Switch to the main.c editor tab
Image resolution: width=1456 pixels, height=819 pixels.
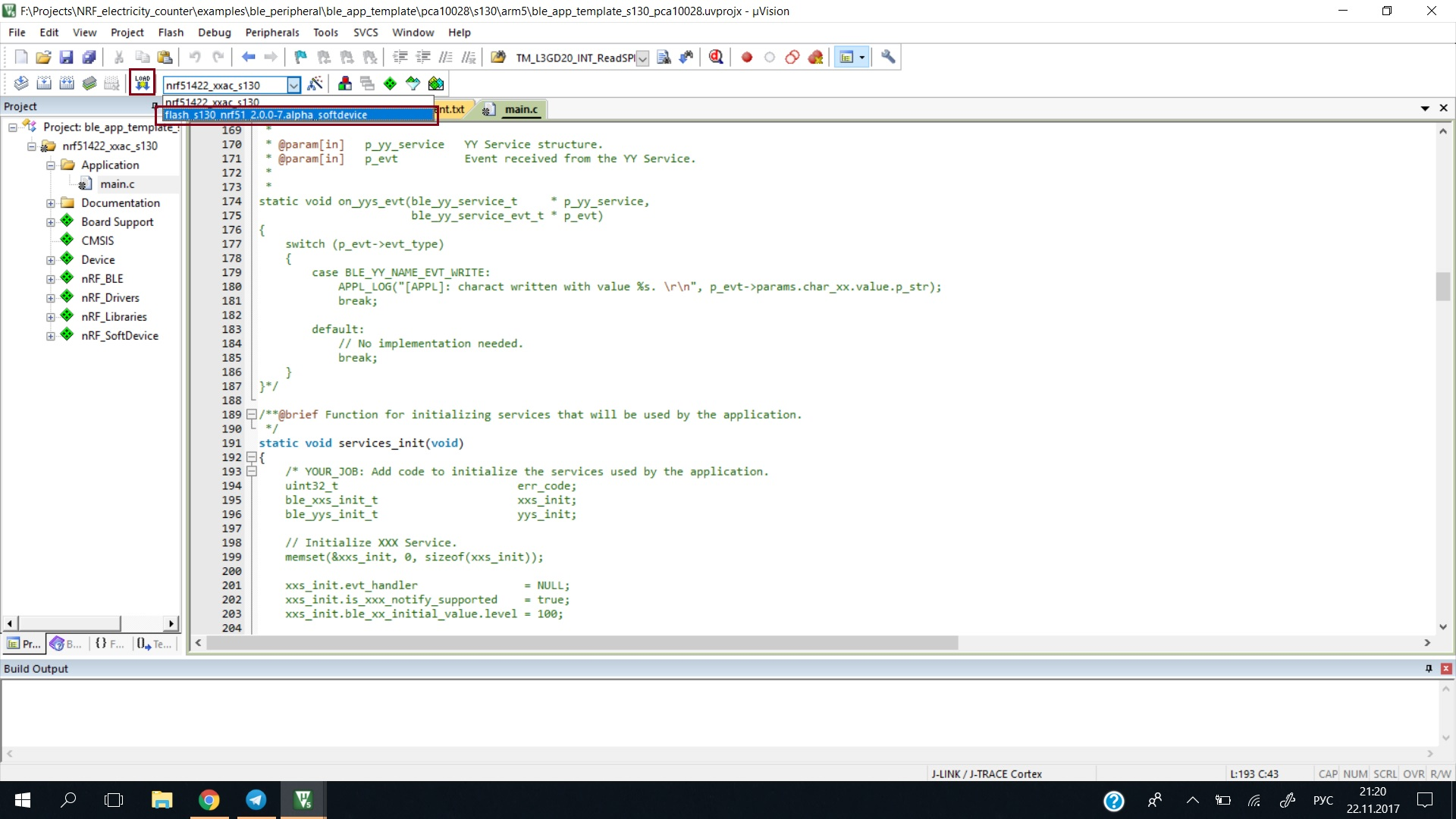(x=520, y=109)
